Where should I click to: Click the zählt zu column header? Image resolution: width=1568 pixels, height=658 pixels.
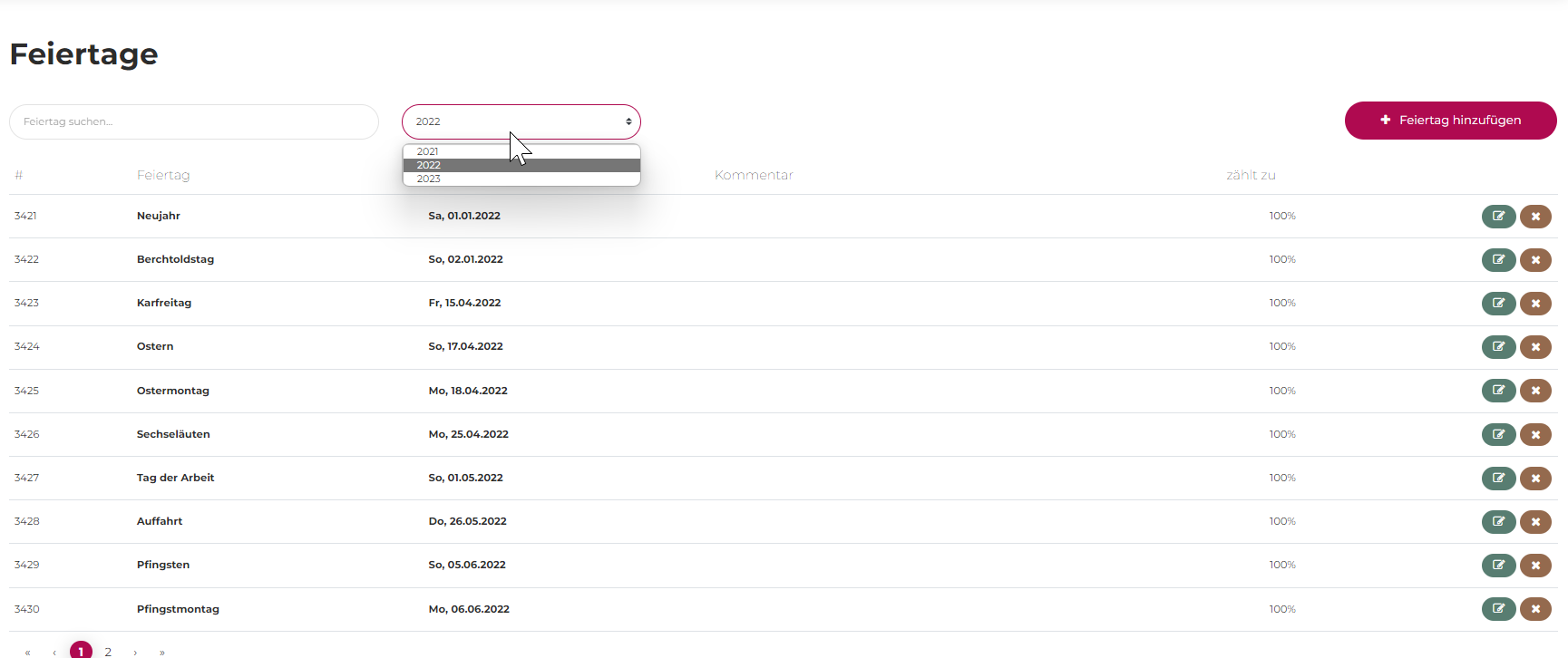coord(1251,175)
